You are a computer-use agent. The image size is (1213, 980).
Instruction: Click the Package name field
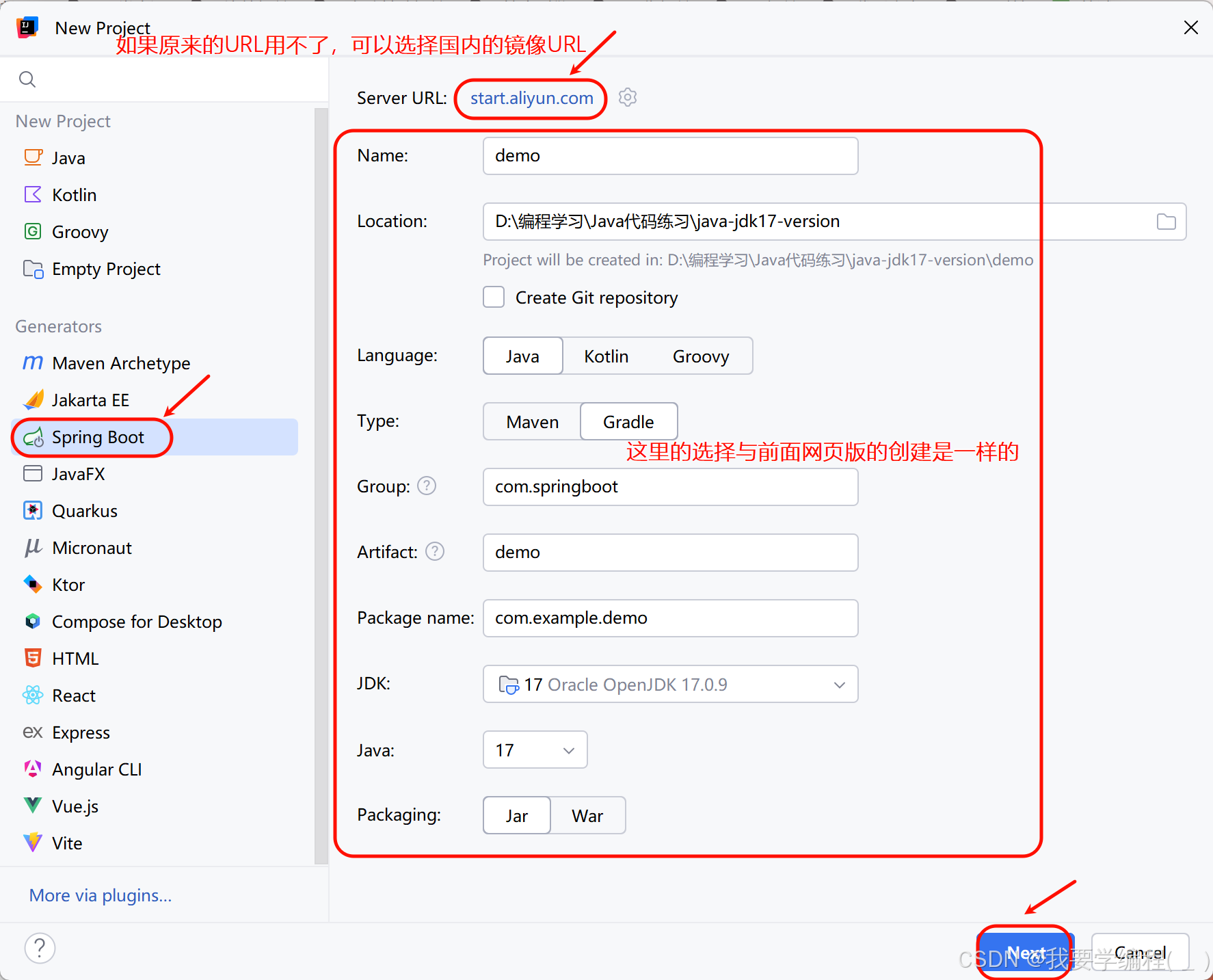click(x=670, y=618)
